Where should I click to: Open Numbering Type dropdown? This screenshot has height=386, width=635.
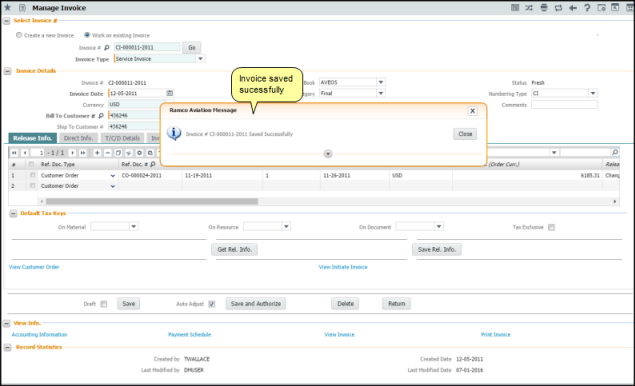point(593,93)
